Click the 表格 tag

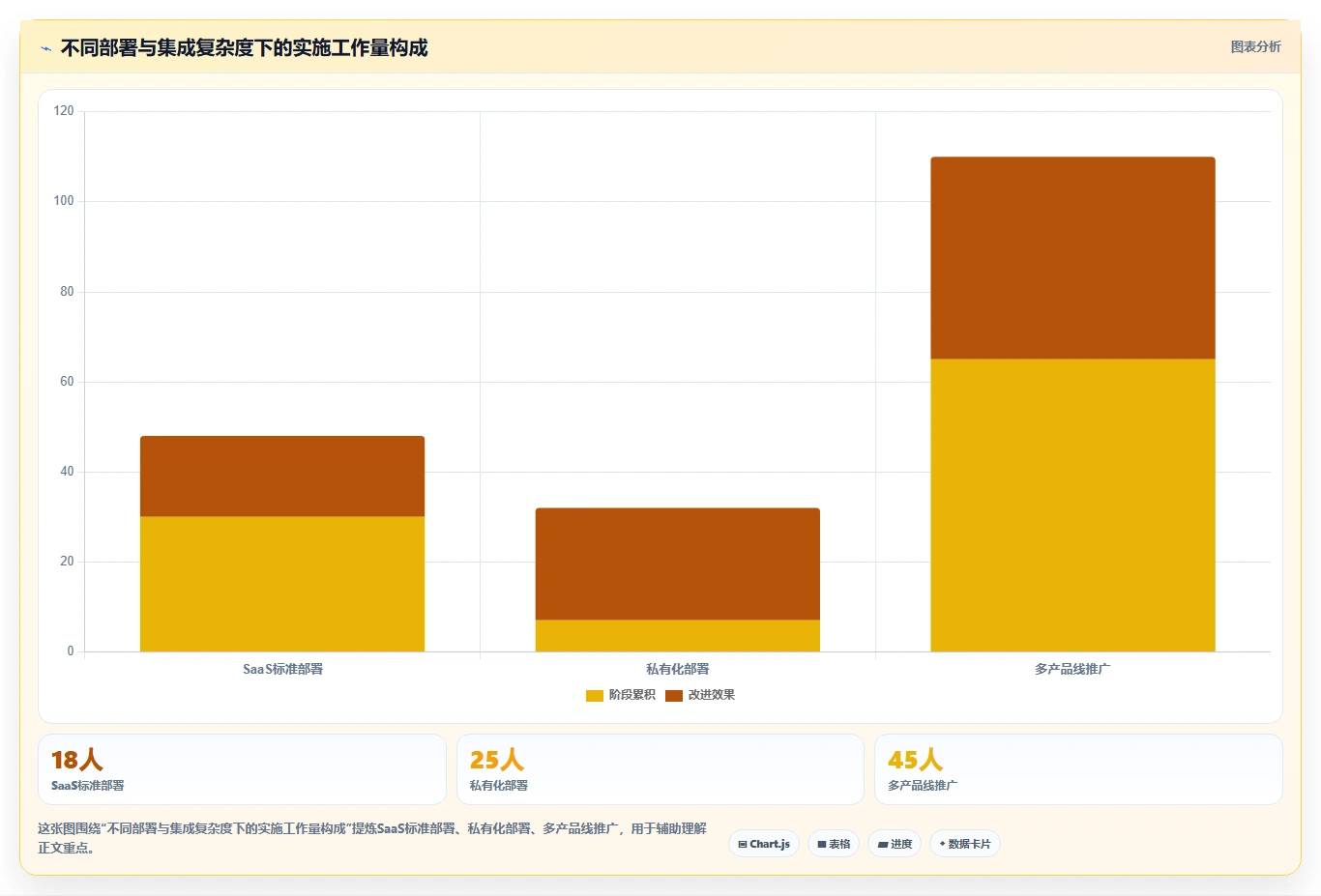[834, 844]
